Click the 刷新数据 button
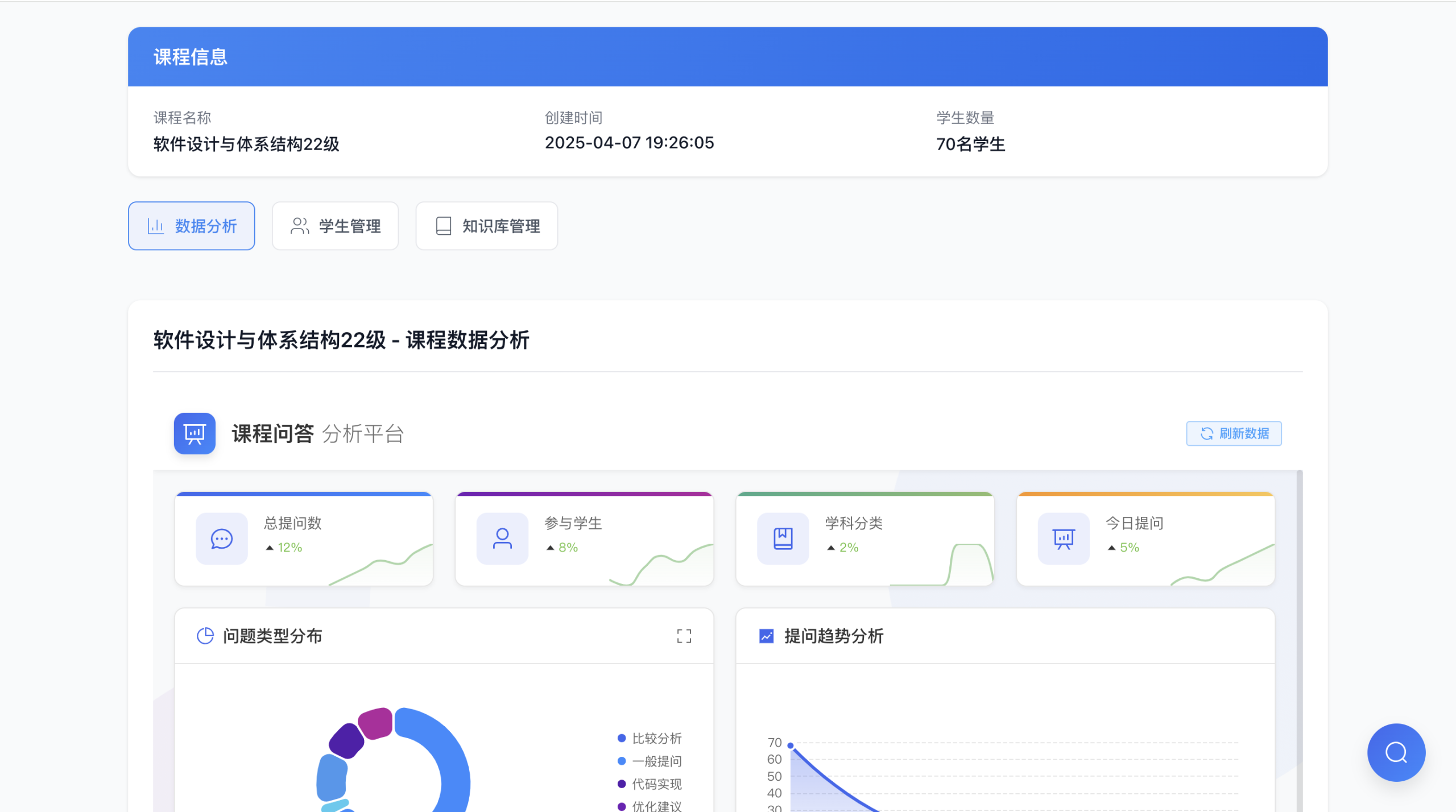Image resolution: width=1456 pixels, height=812 pixels. pos(1234,433)
